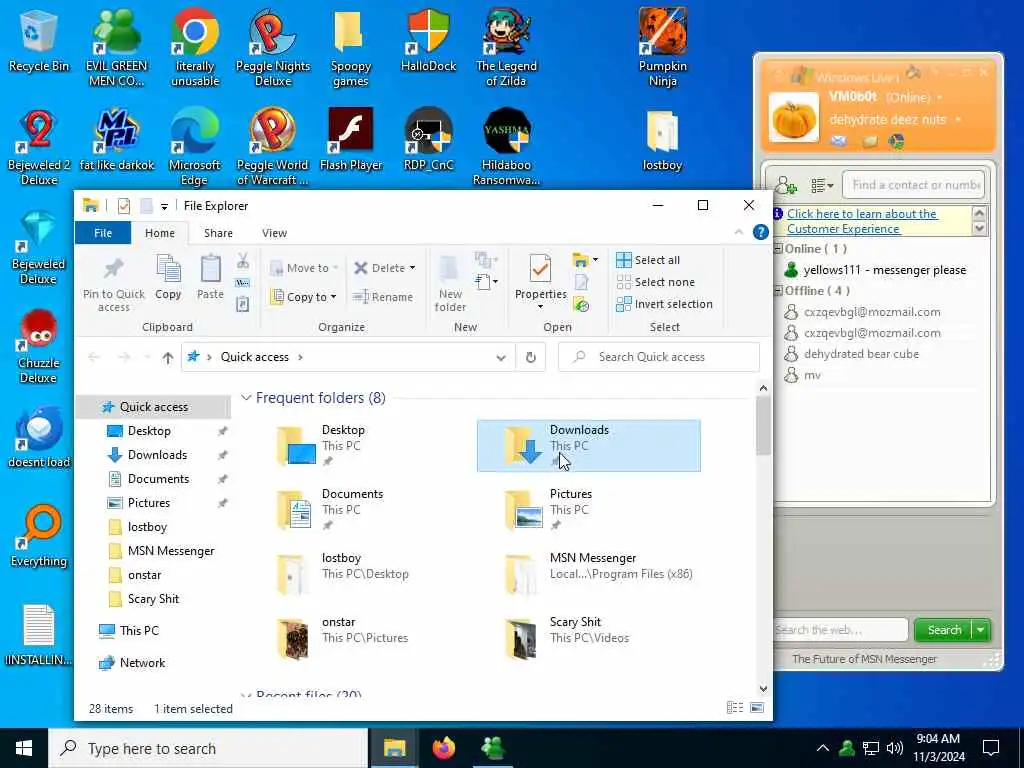Viewport: 1024px width, 768px height.
Task: Click Pin to Quick access in ribbon
Action: coord(114,283)
